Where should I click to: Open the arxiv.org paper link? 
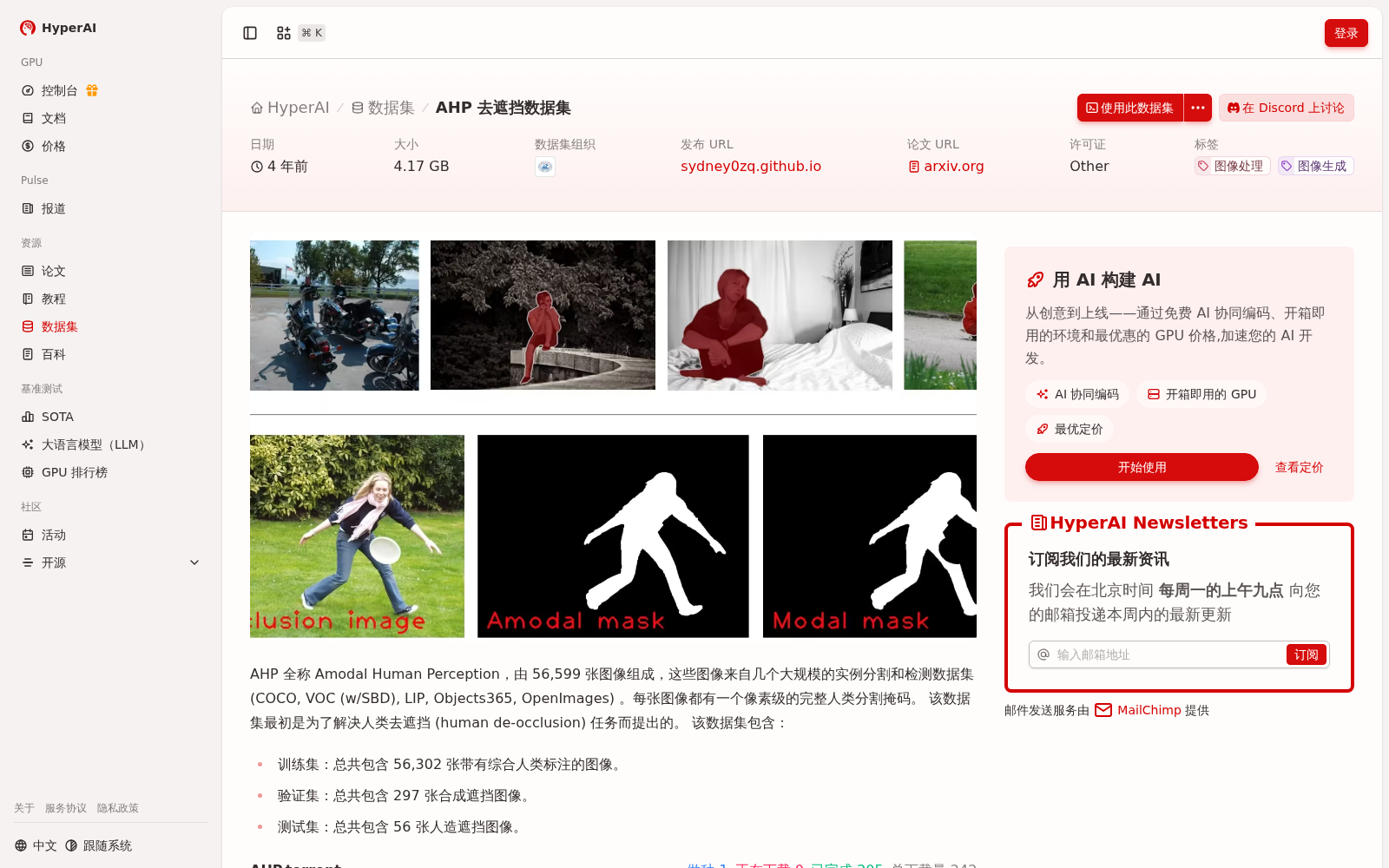point(945,166)
